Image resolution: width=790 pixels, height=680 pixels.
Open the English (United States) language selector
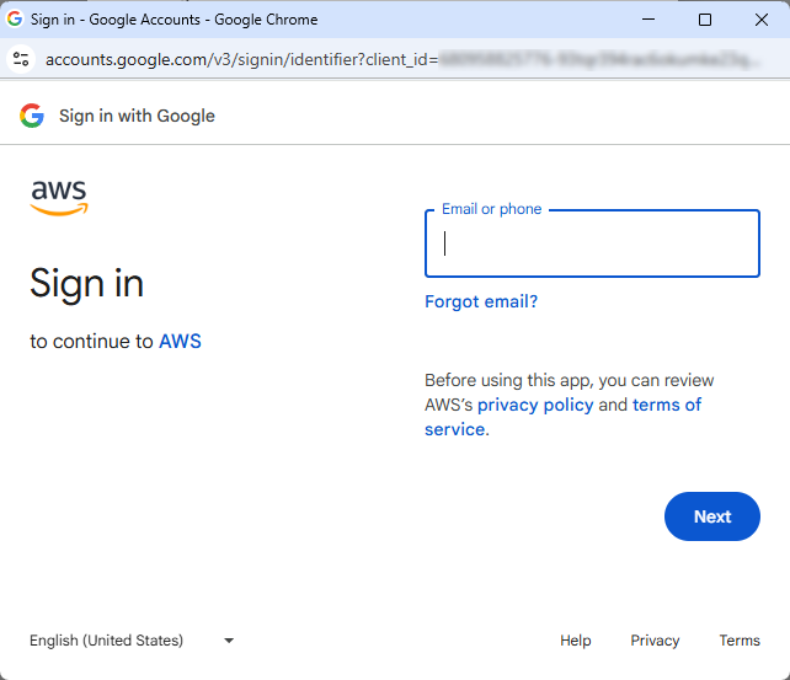tap(107, 641)
